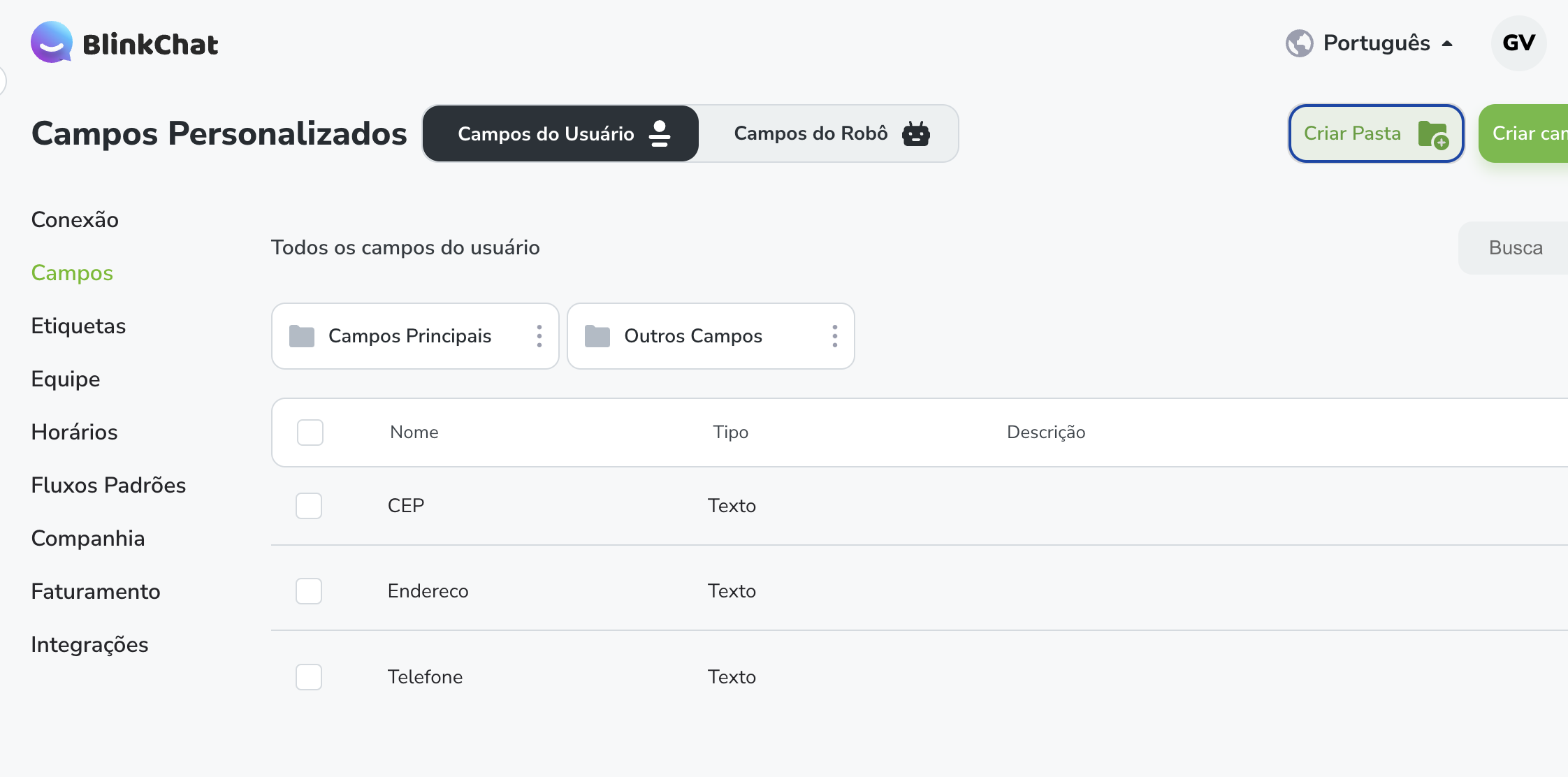Image resolution: width=1568 pixels, height=777 pixels.
Task: Click the green Criar campo button
Action: coord(1524,133)
